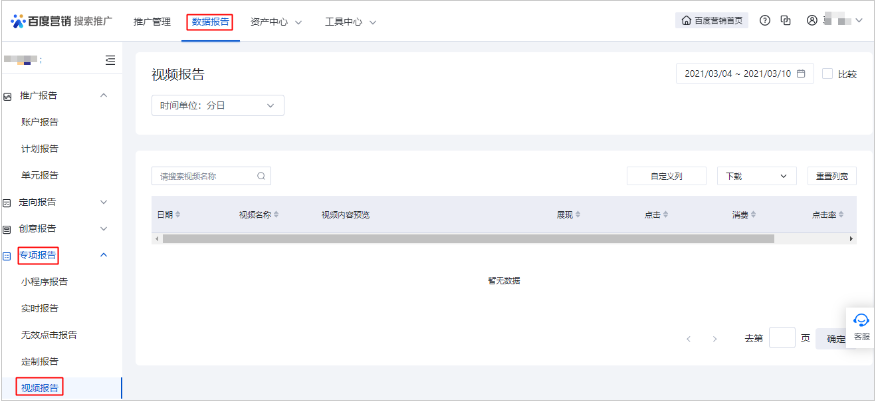
Task: Open the 资产中心 top menu
Action: (x=275, y=22)
